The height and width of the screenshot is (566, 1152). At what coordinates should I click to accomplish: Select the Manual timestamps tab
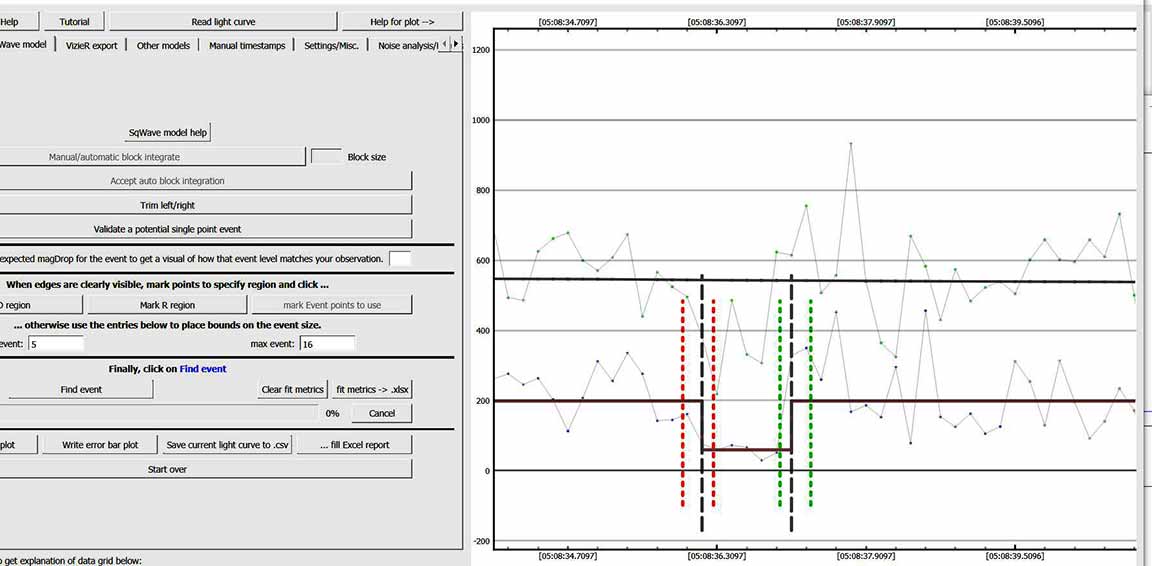[x=246, y=45]
